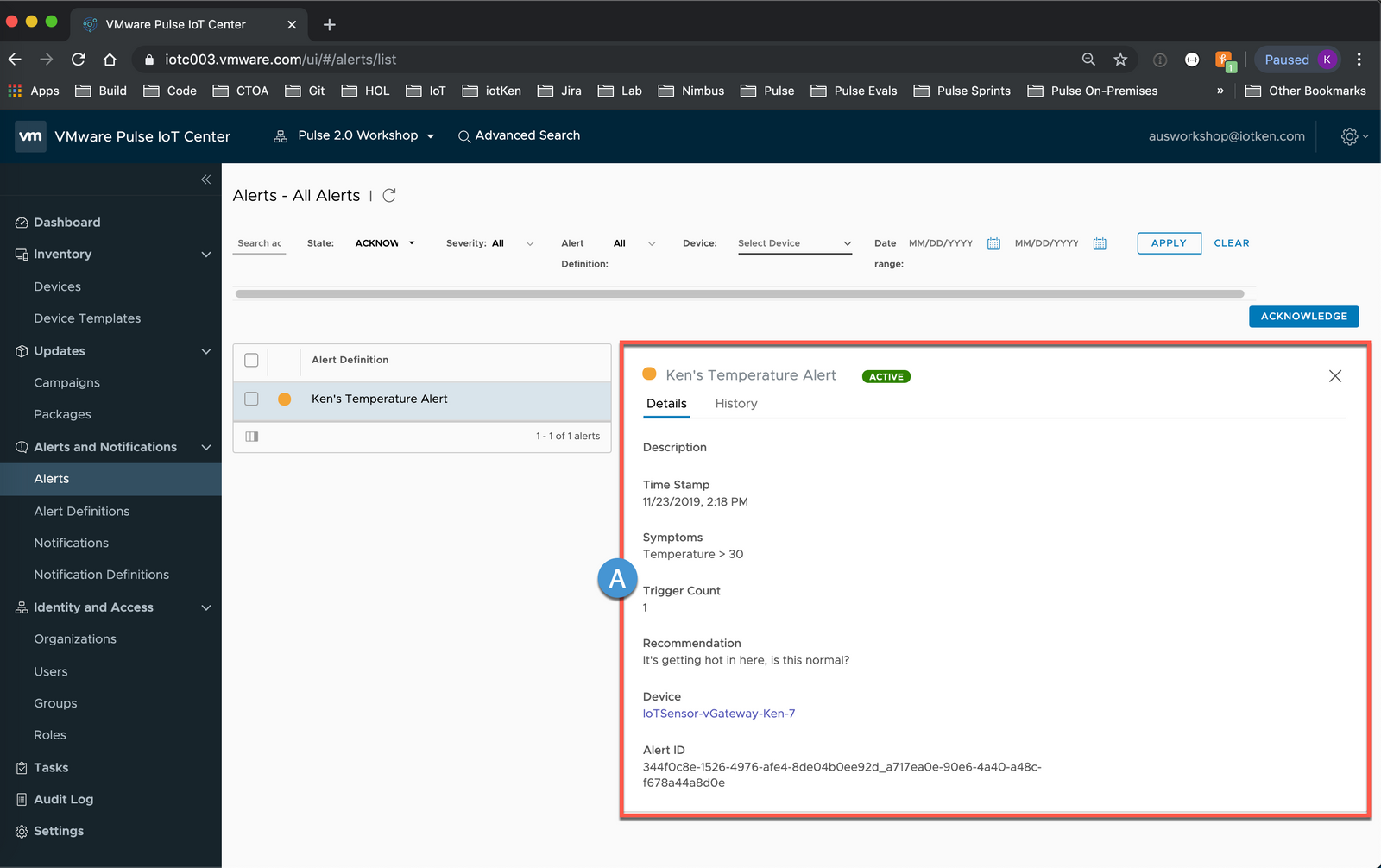This screenshot has width=1381, height=868.
Task: Collapse the sidebar with double-chevron icon
Action: (205, 179)
